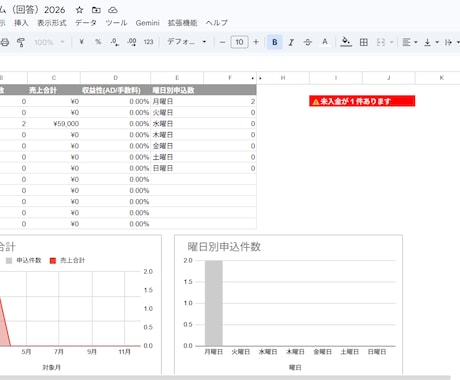Select the ¥59,000 cell

pos(54,124)
